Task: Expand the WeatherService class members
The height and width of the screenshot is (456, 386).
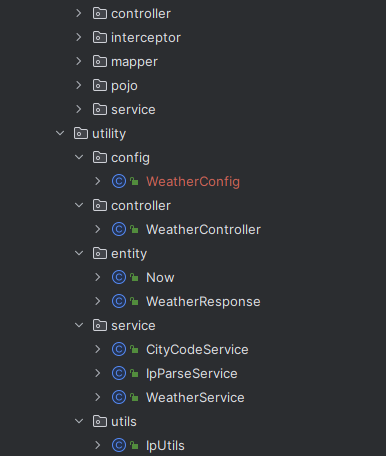Action: 98,397
